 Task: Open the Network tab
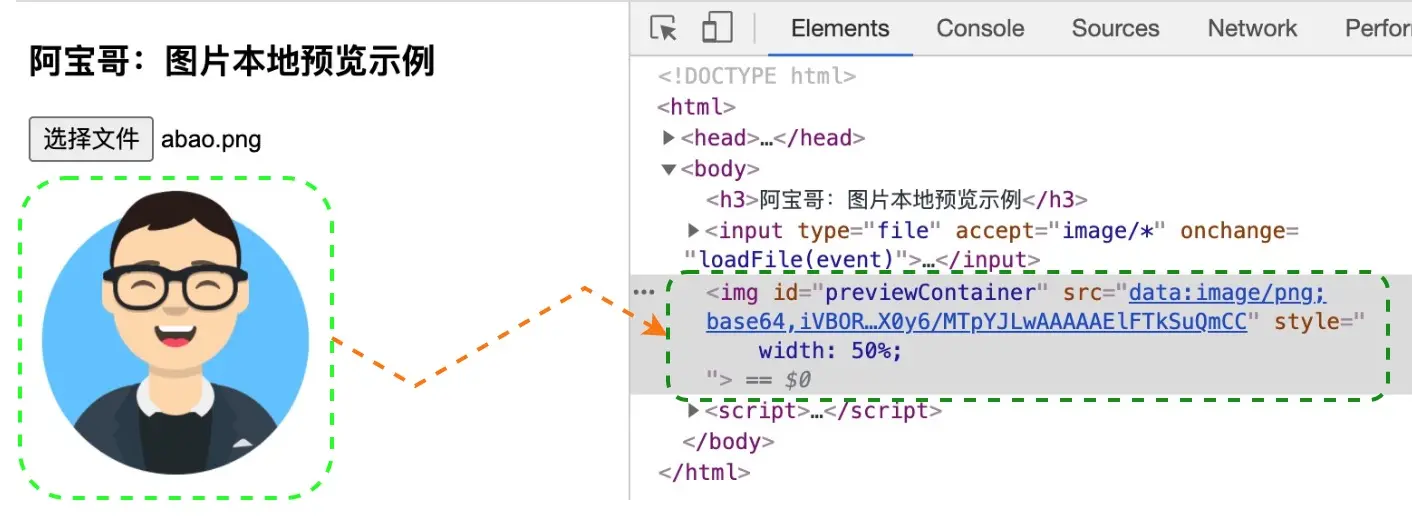pyautogui.click(x=1252, y=28)
